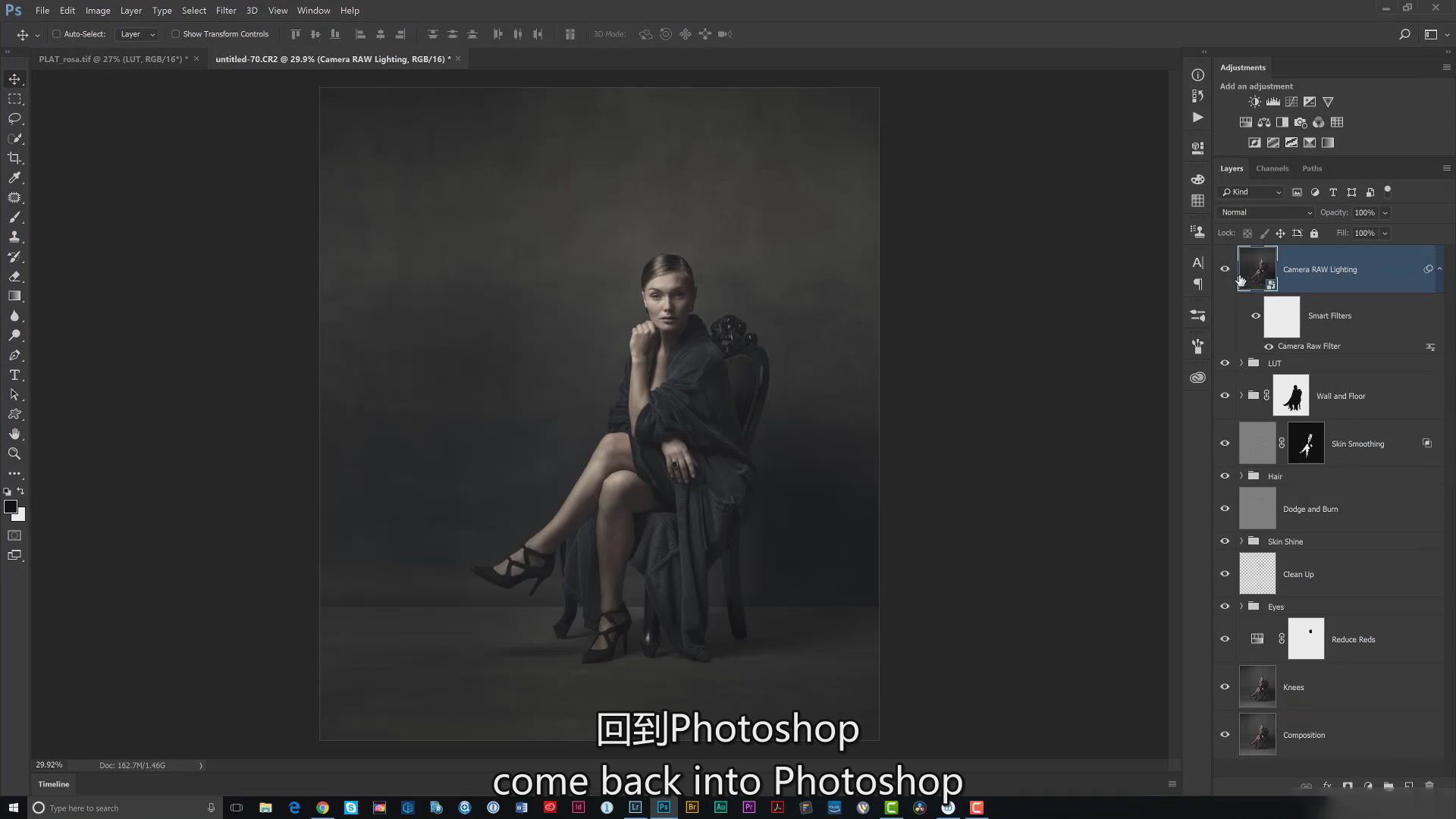Hide the Dodge and Burn layer
The image size is (1456, 819).
point(1225,509)
